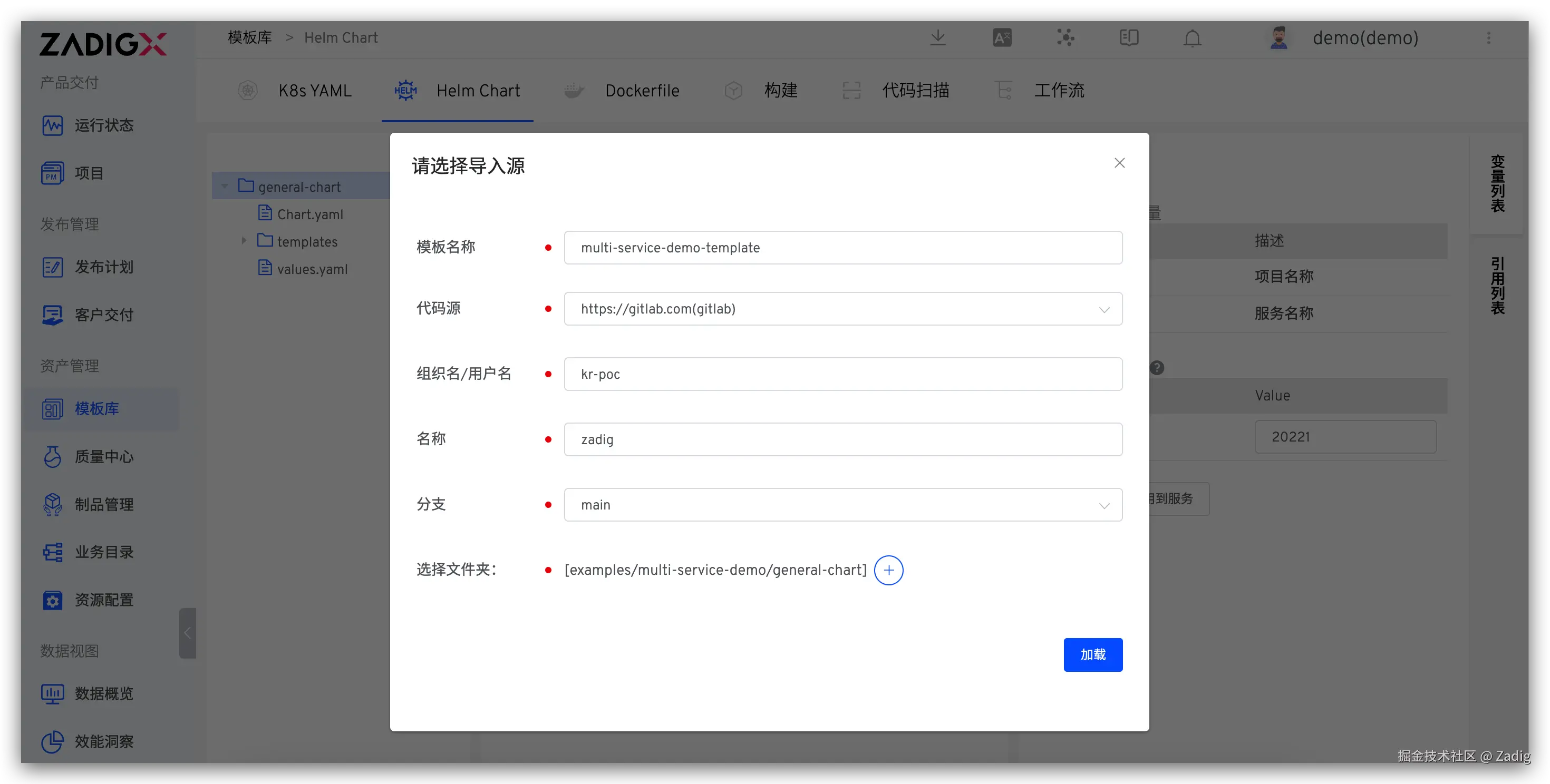This screenshot has width=1550, height=784.
Task: Click the plus icon to add folder
Action: (888, 570)
